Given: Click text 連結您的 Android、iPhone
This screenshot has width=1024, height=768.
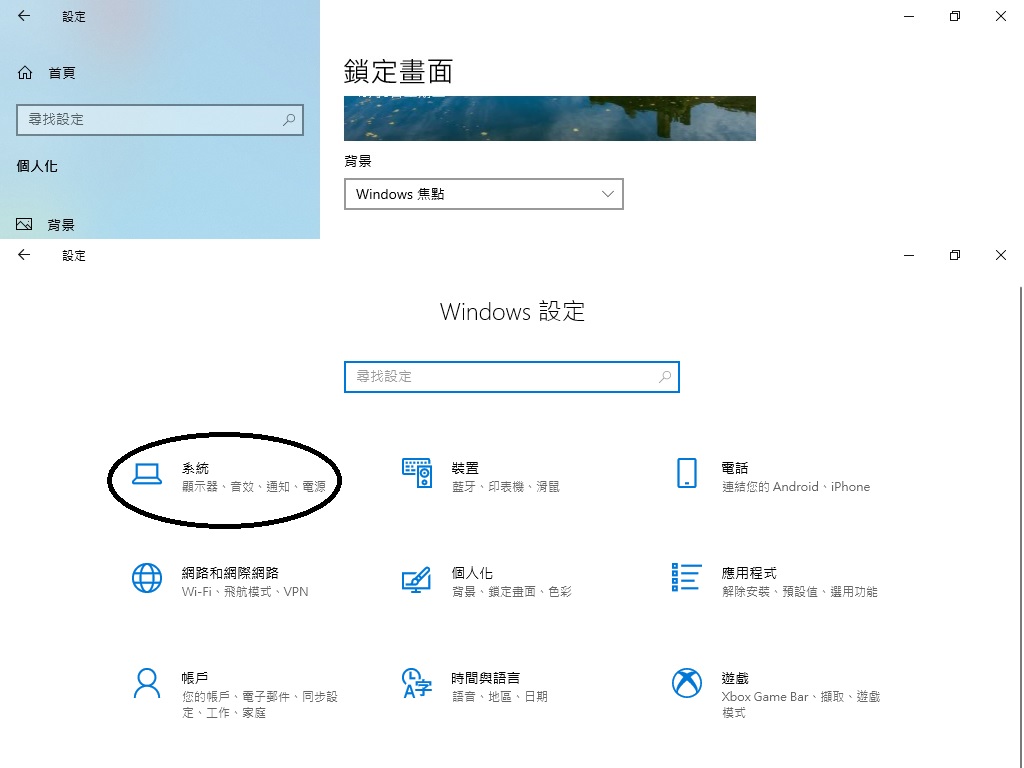Looking at the screenshot, I should pyautogui.click(x=795, y=487).
